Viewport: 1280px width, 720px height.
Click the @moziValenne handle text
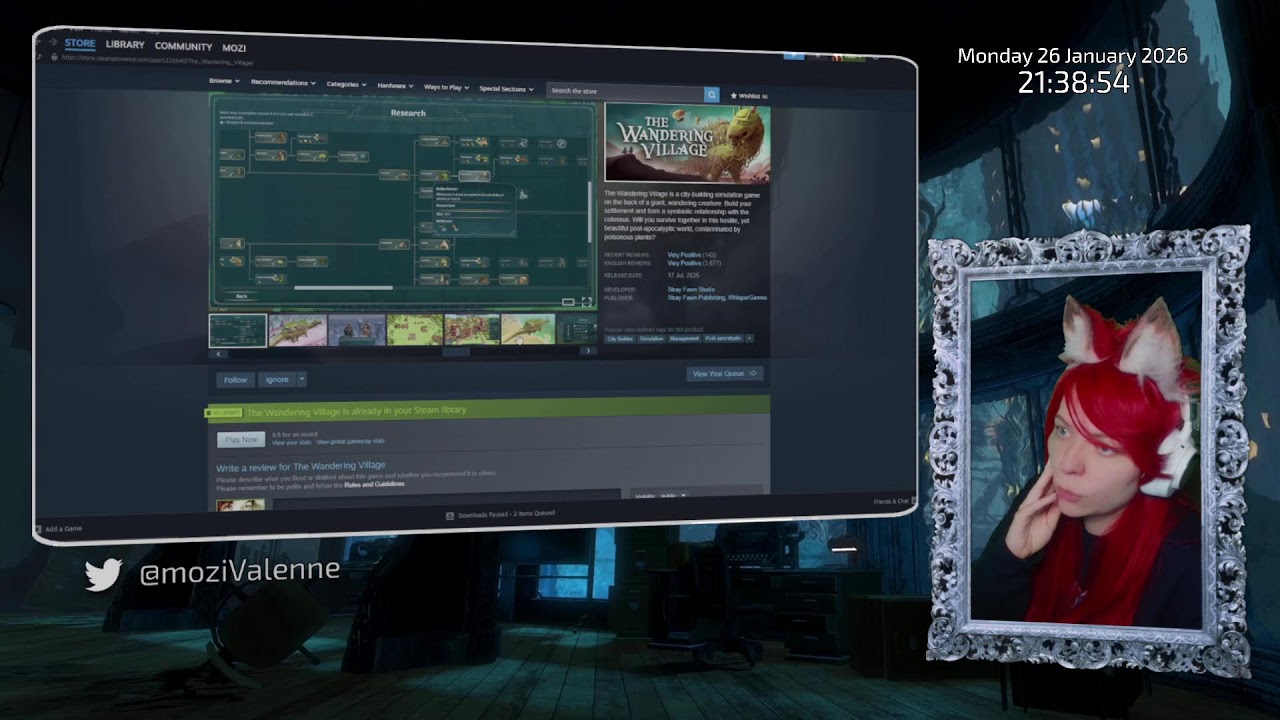[240, 571]
